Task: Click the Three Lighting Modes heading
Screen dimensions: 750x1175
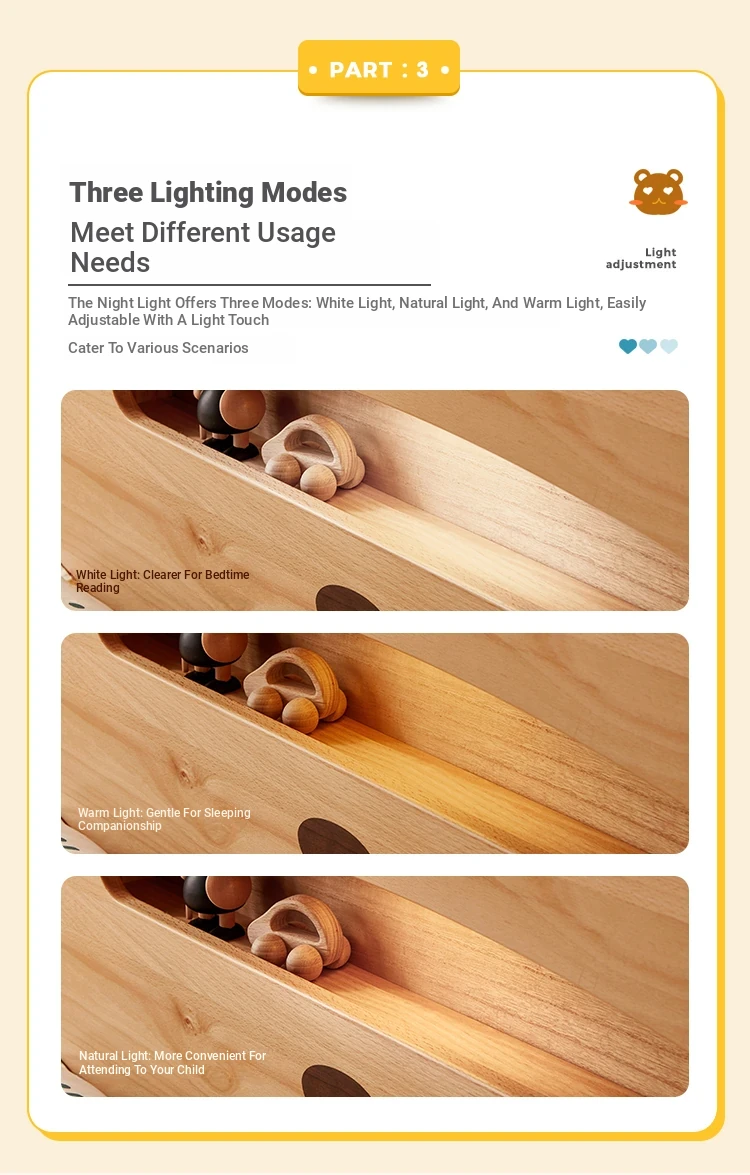Action: pyautogui.click(x=208, y=193)
